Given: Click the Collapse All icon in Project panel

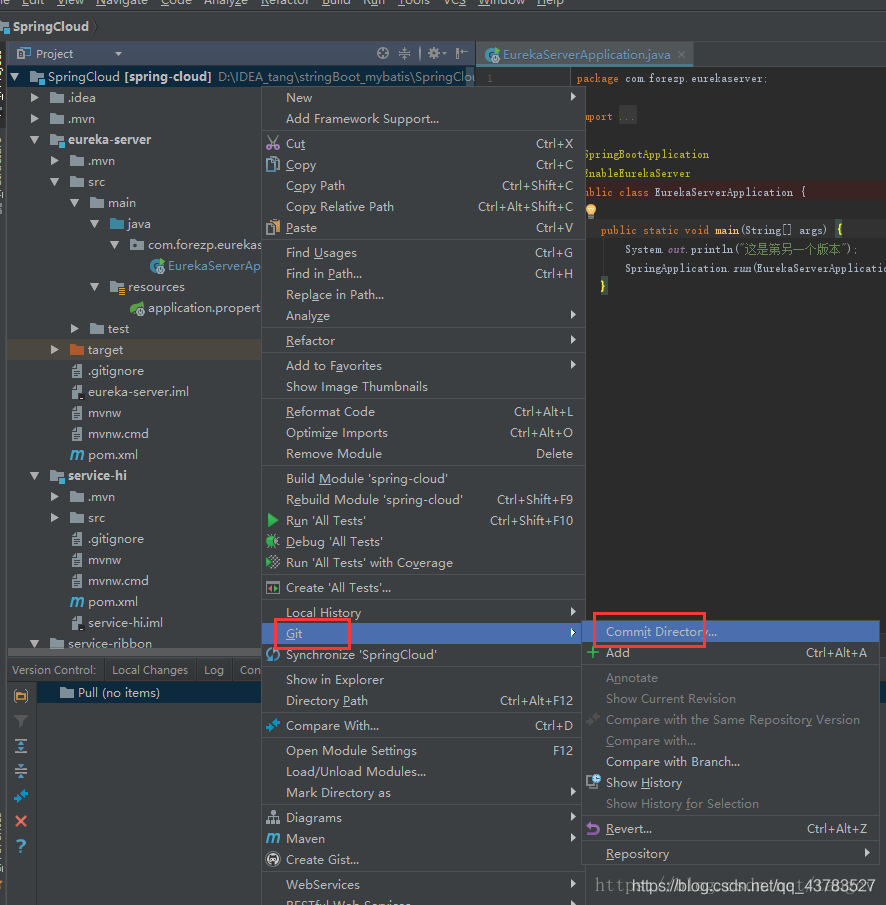Looking at the screenshot, I should 405,54.
